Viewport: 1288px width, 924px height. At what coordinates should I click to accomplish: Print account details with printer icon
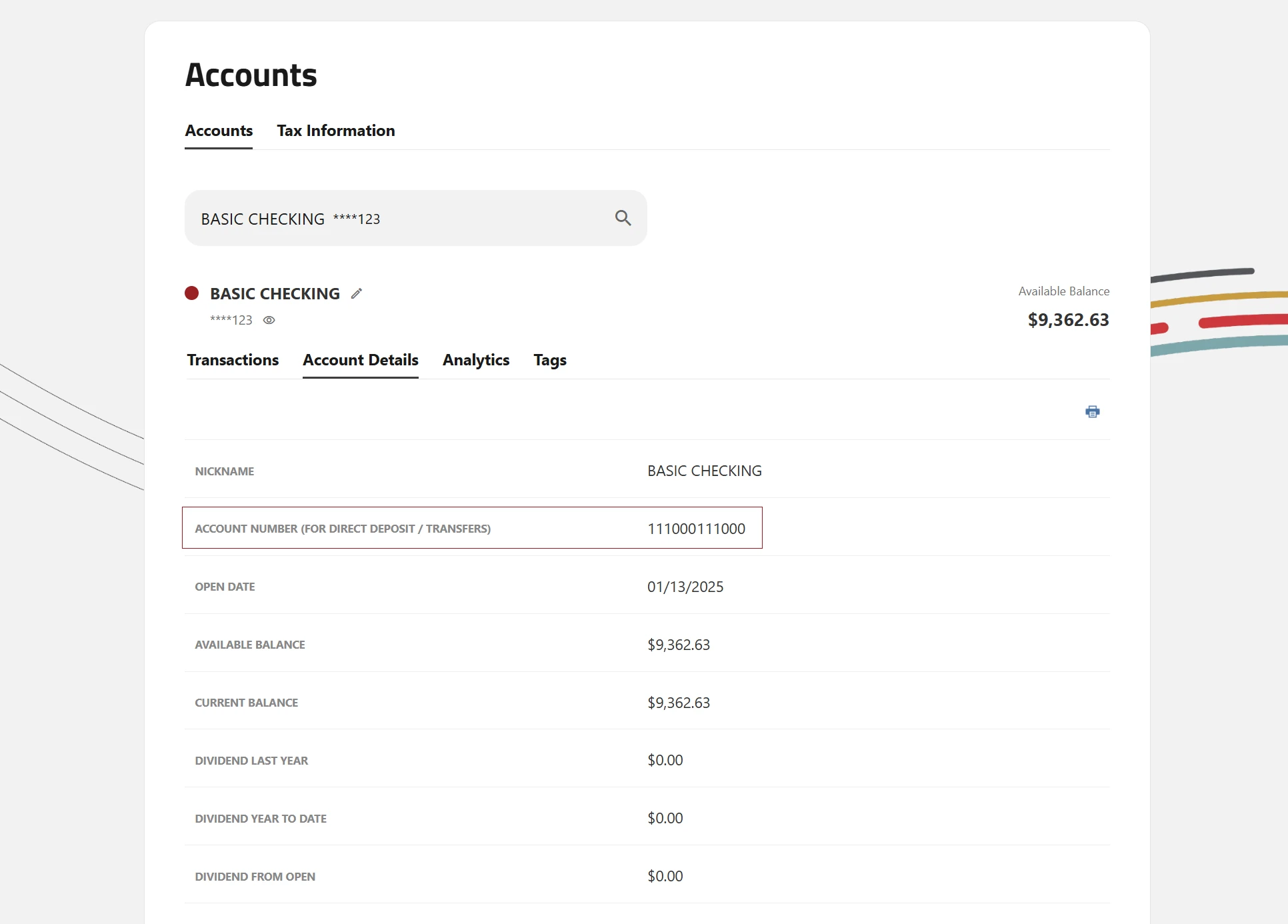tap(1092, 411)
